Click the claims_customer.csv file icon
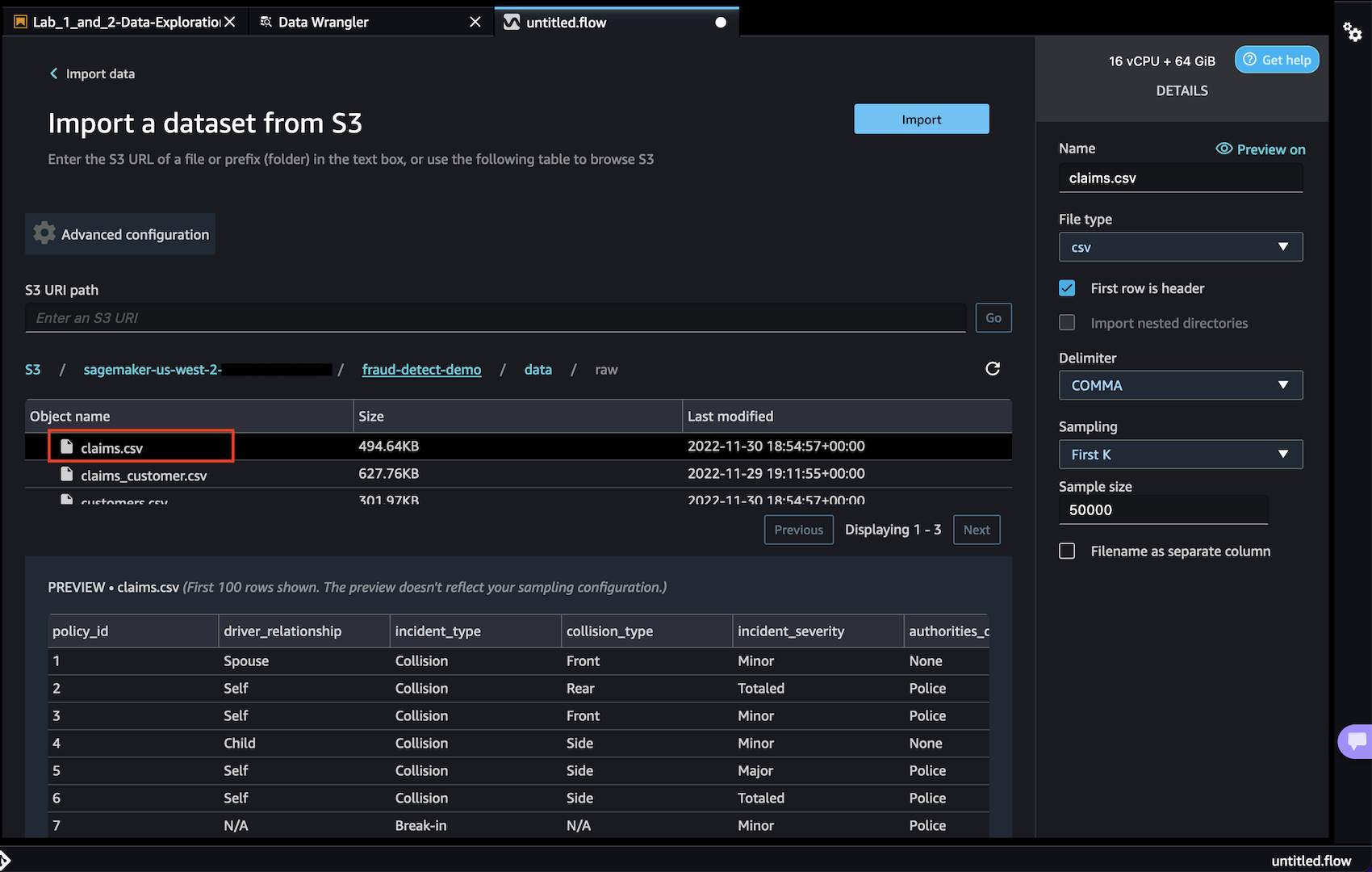This screenshot has height=872, width=1372. 67,475
